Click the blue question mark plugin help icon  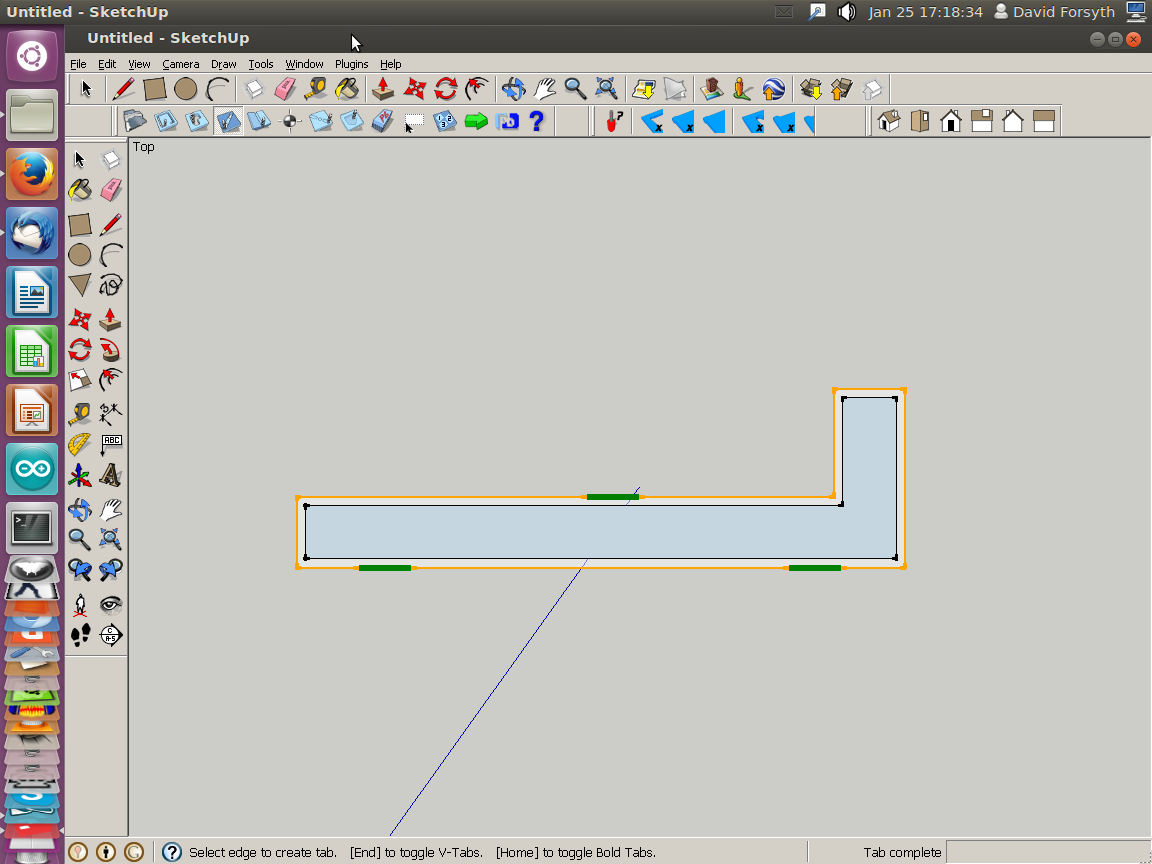536,122
